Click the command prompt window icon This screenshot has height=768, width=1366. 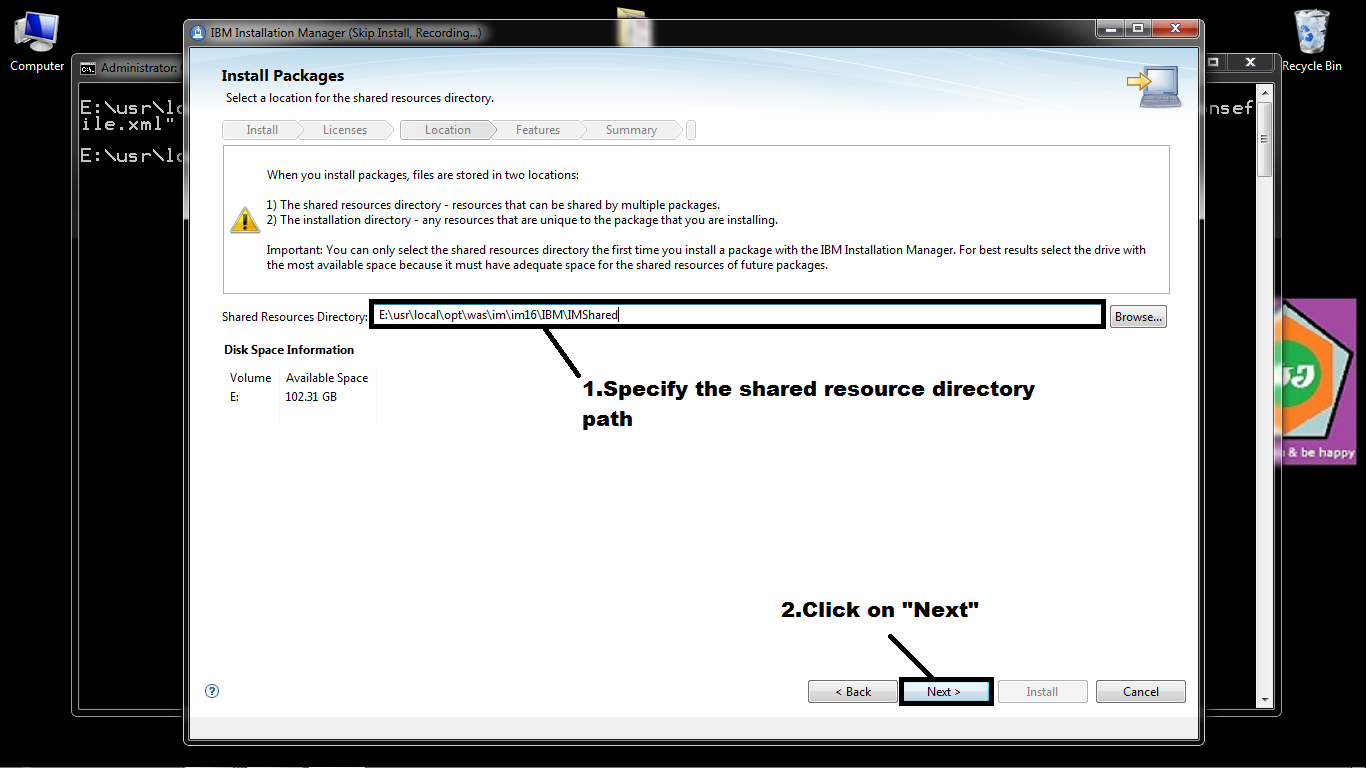(x=88, y=68)
